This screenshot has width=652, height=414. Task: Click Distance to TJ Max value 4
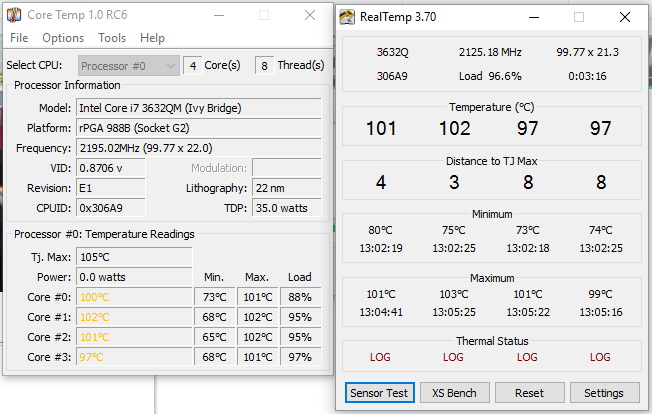[x=381, y=182]
